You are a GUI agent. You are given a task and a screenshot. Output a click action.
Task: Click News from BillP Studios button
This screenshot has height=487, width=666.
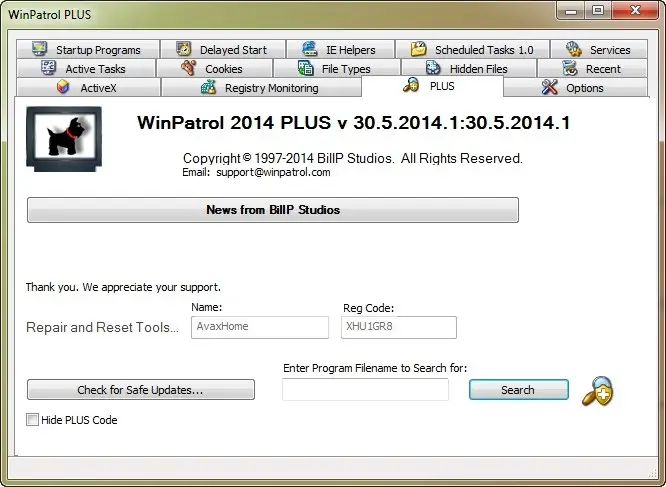[273, 210]
